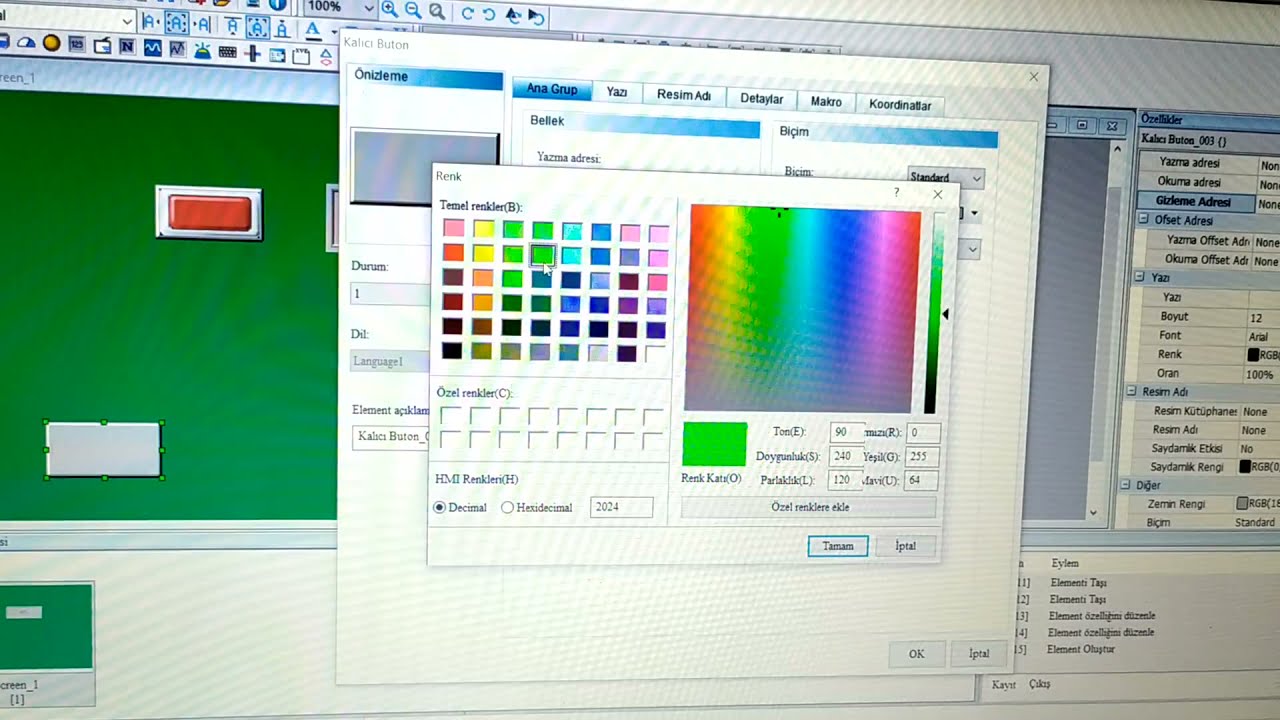
Task: Open the font name dropdown in toolbar
Action: coord(127,21)
